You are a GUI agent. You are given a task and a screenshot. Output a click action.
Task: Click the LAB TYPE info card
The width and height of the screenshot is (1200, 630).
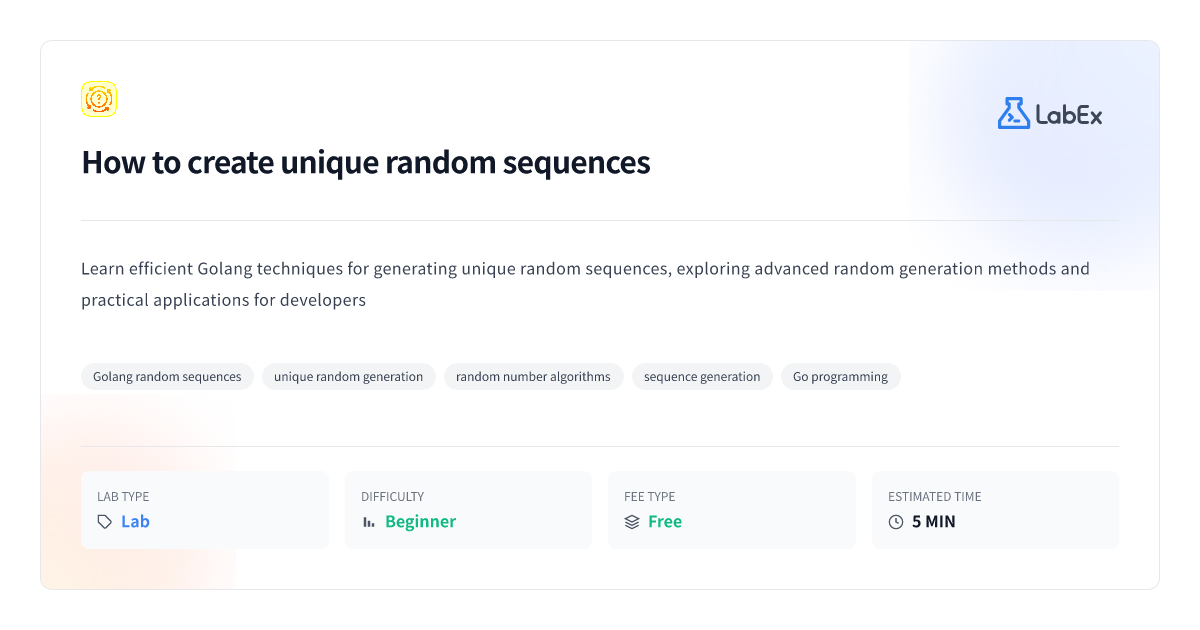[205, 510]
